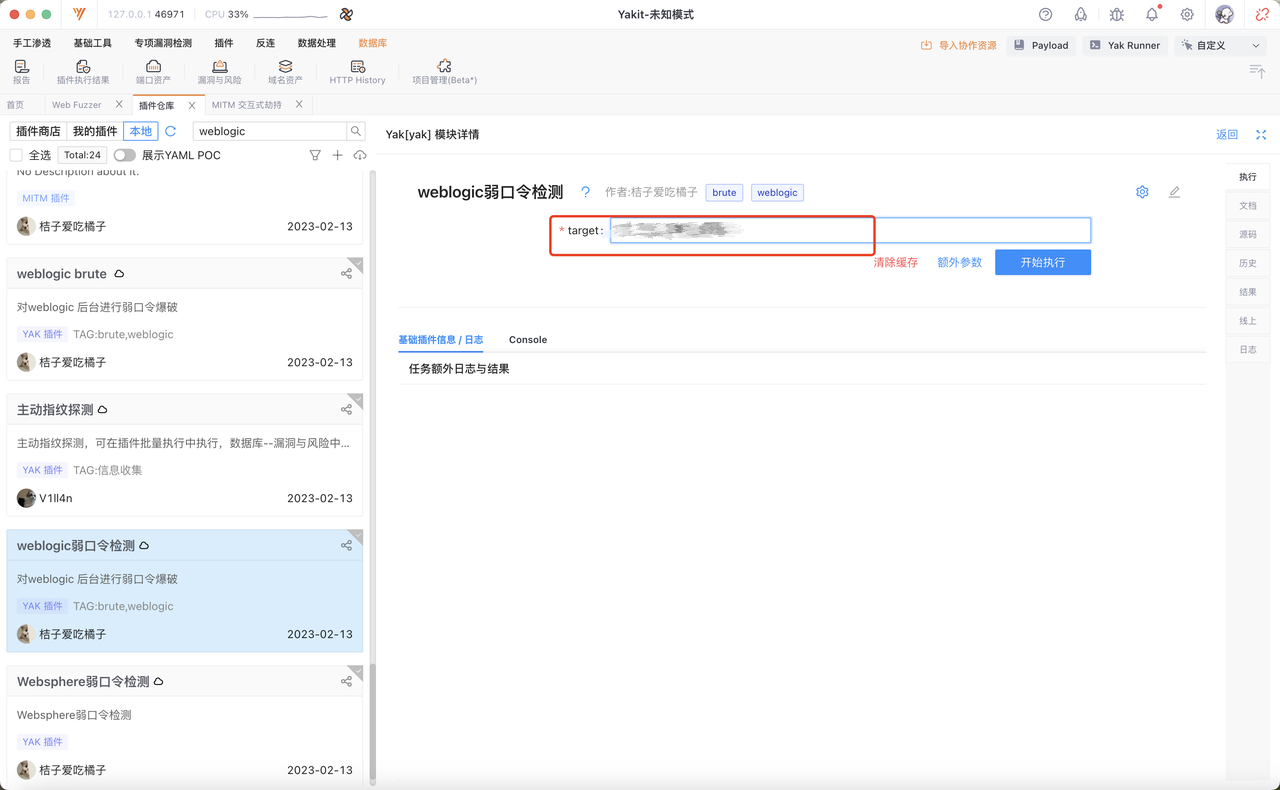Viewport: 1280px width, 790px height.
Task: Click the help icon beside weblogic弱口令检测 title
Action: point(586,192)
